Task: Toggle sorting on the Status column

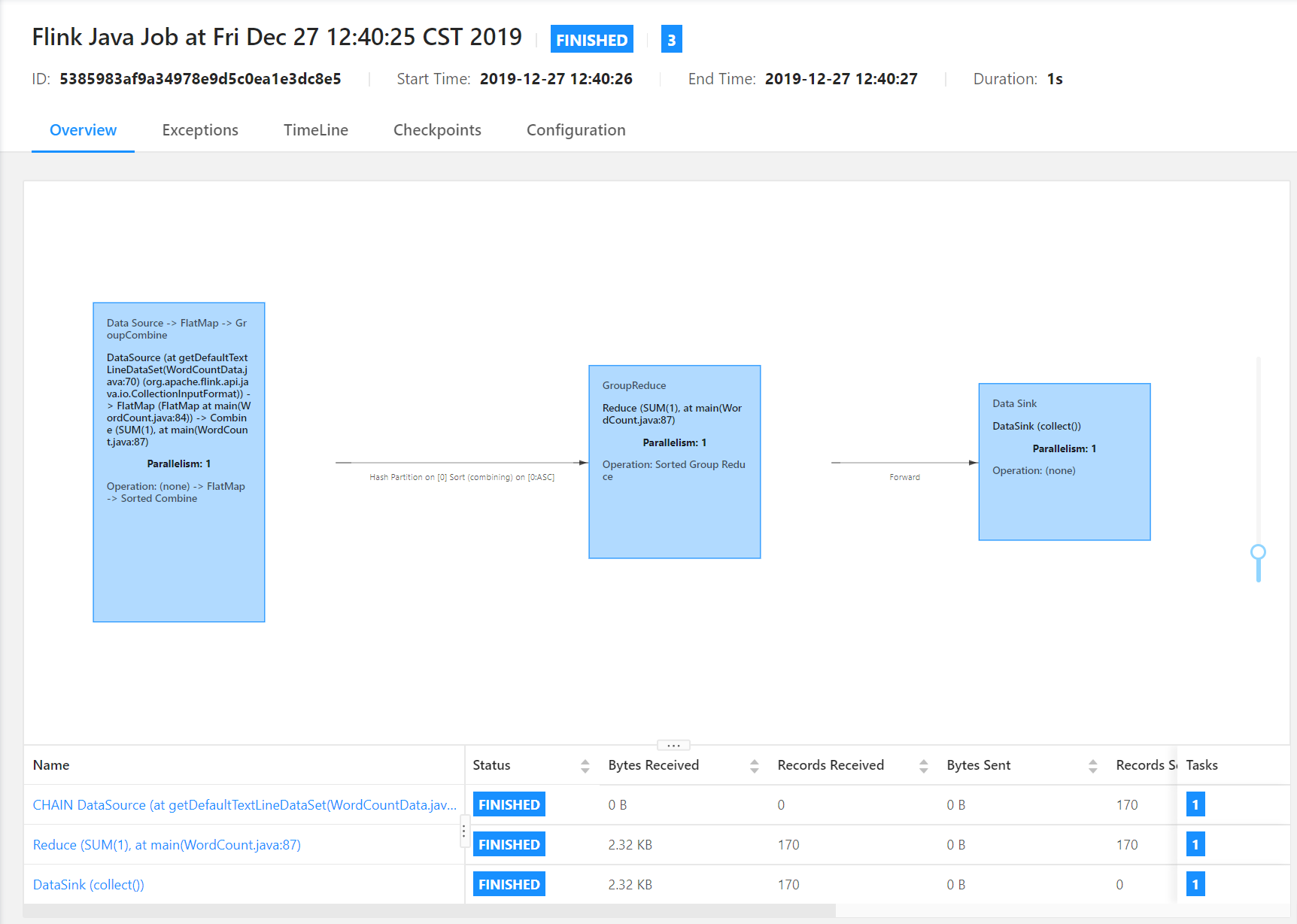Action: [x=585, y=764]
